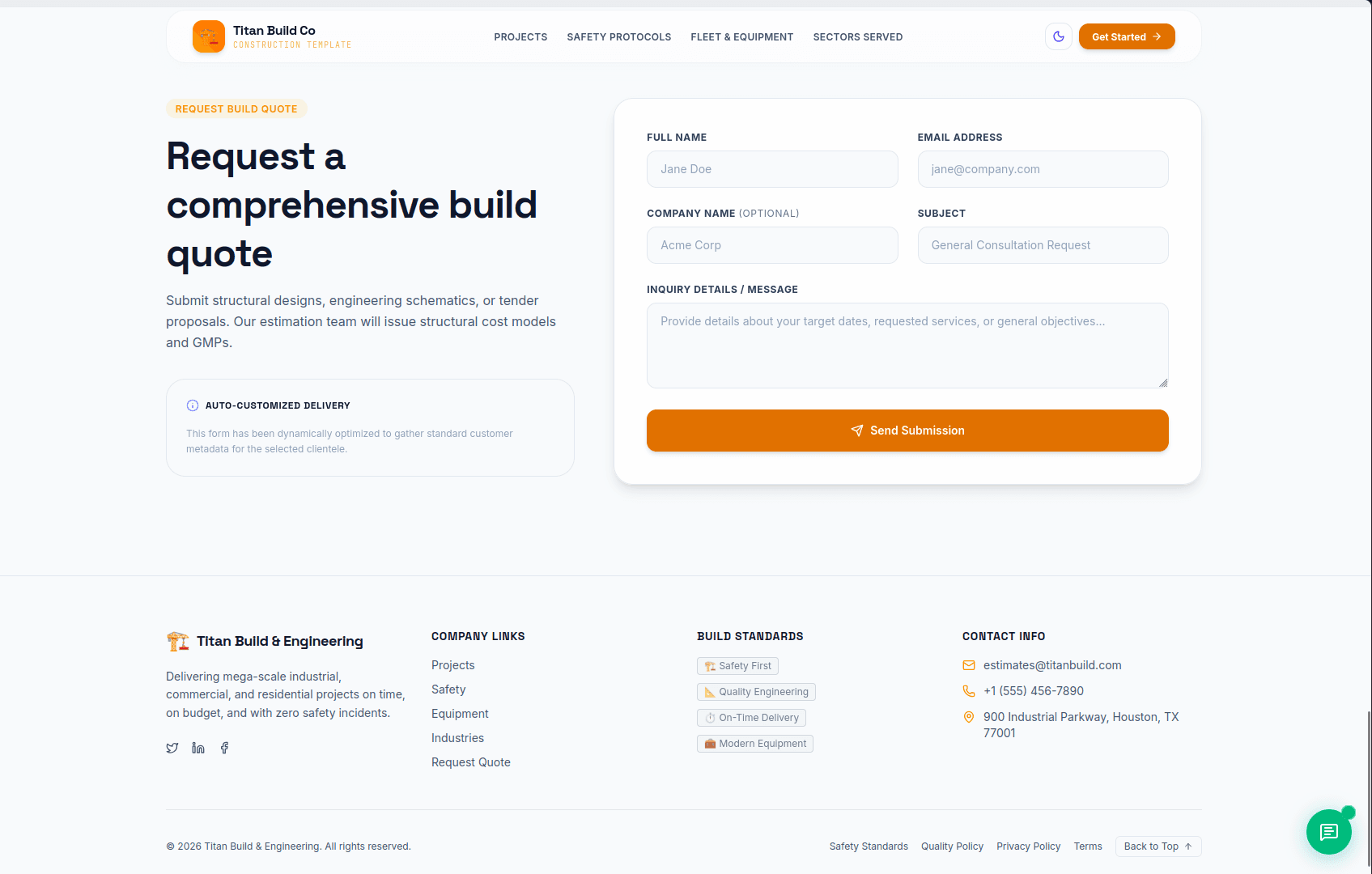Open the Safety Standards footer link
This screenshot has height=874, width=1372.
(869, 846)
